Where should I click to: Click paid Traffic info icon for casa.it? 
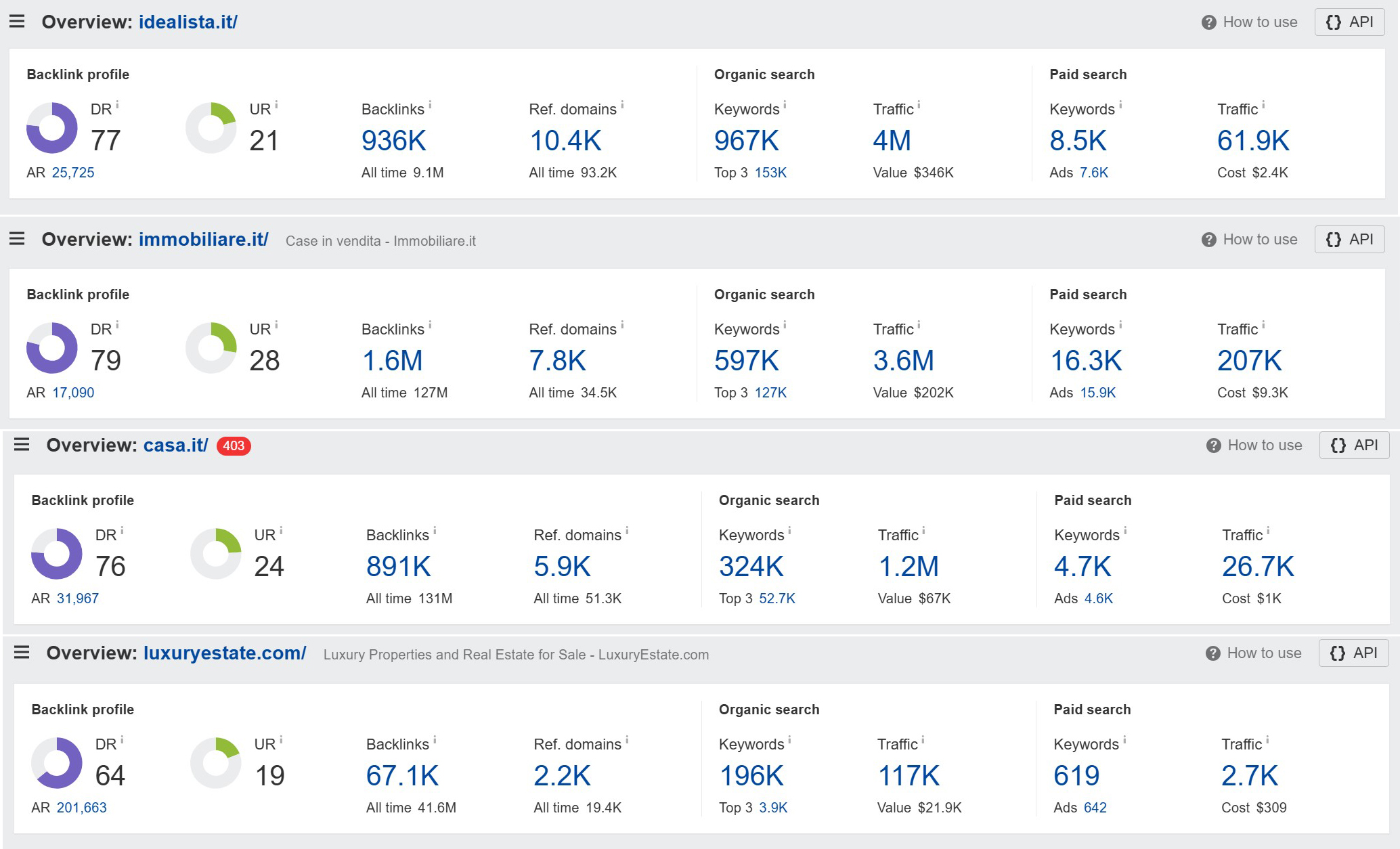tap(1268, 531)
